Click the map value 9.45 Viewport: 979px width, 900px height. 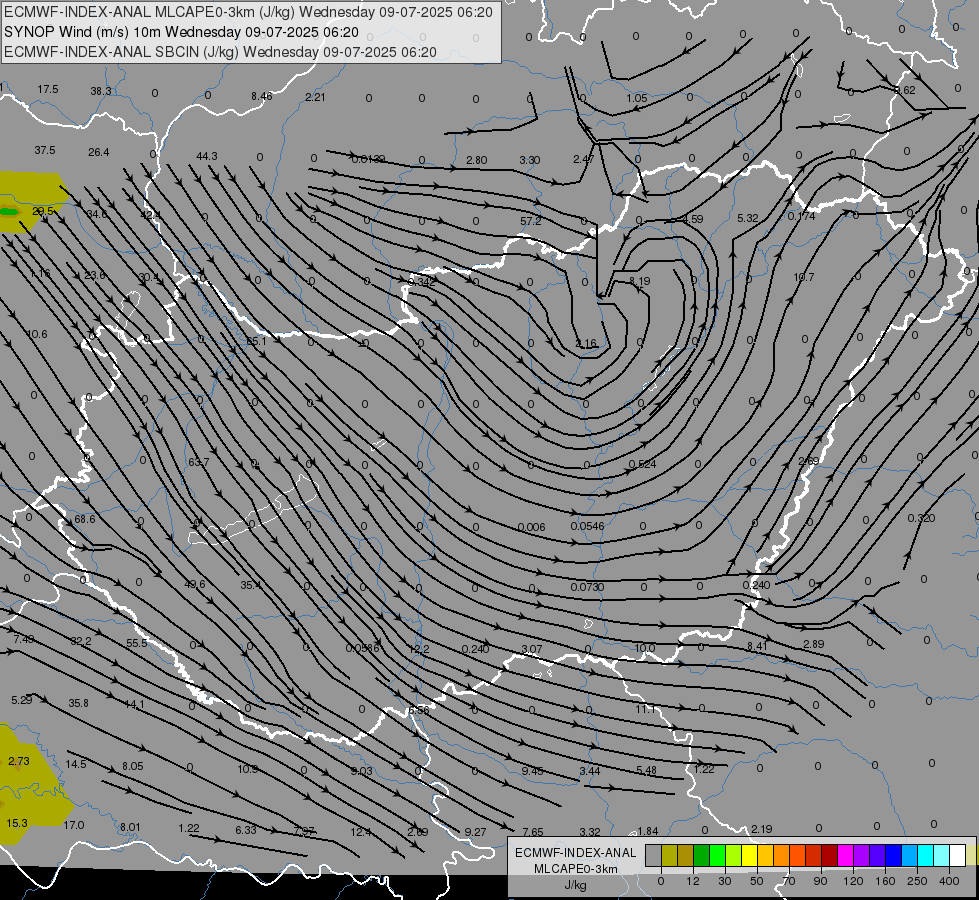click(x=532, y=771)
